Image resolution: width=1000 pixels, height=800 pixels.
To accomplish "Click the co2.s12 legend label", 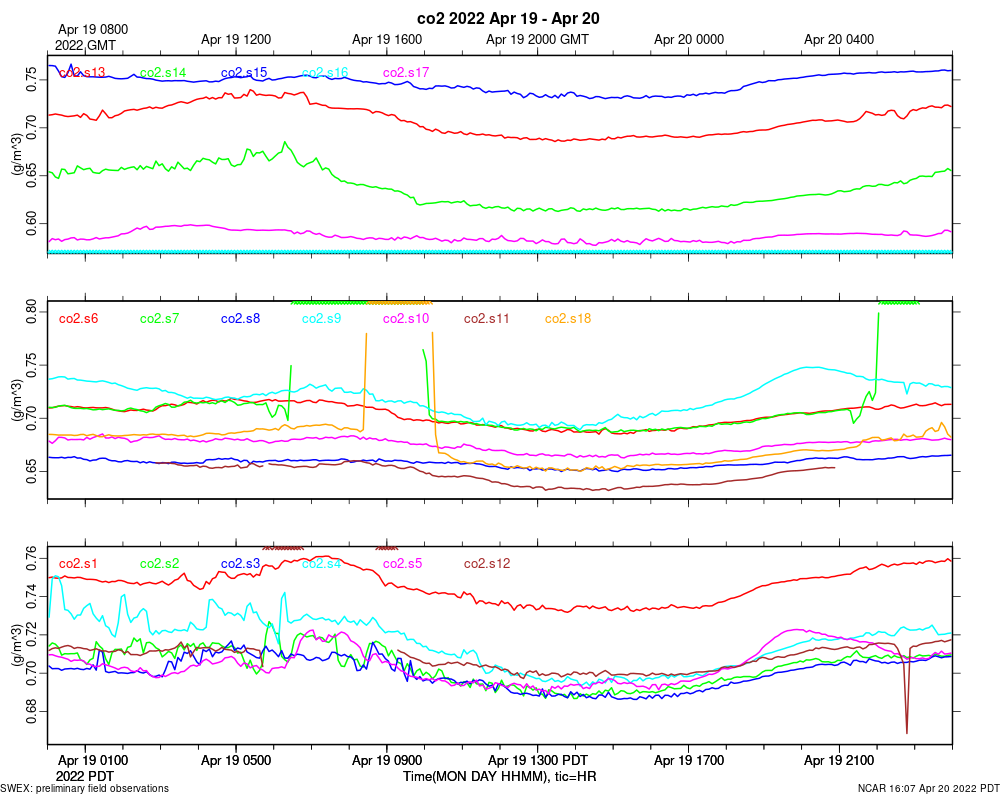I will [487, 564].
